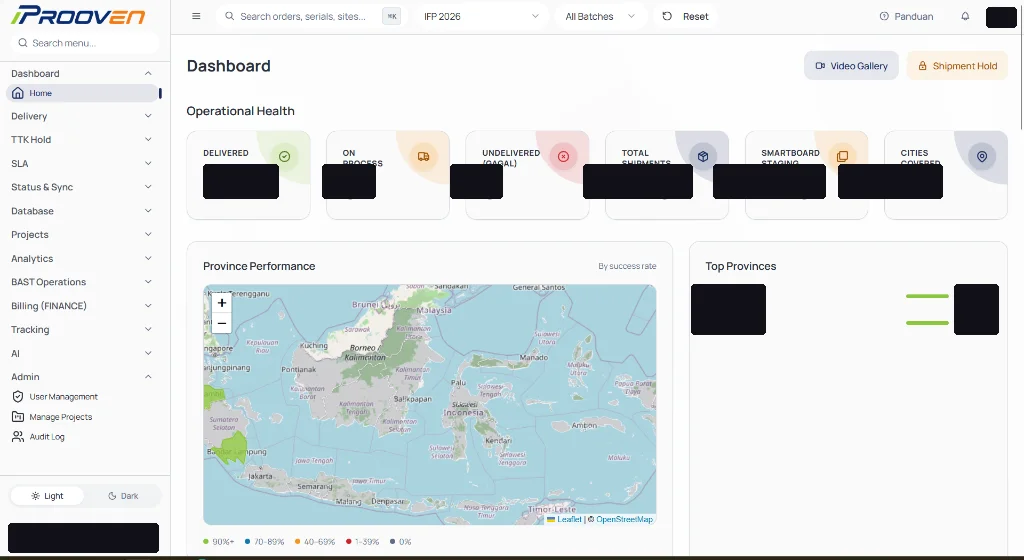The width and height of the screenshot is (1024, 560).
Task: Click the Search menu field
Action: (x=84, y=43)
